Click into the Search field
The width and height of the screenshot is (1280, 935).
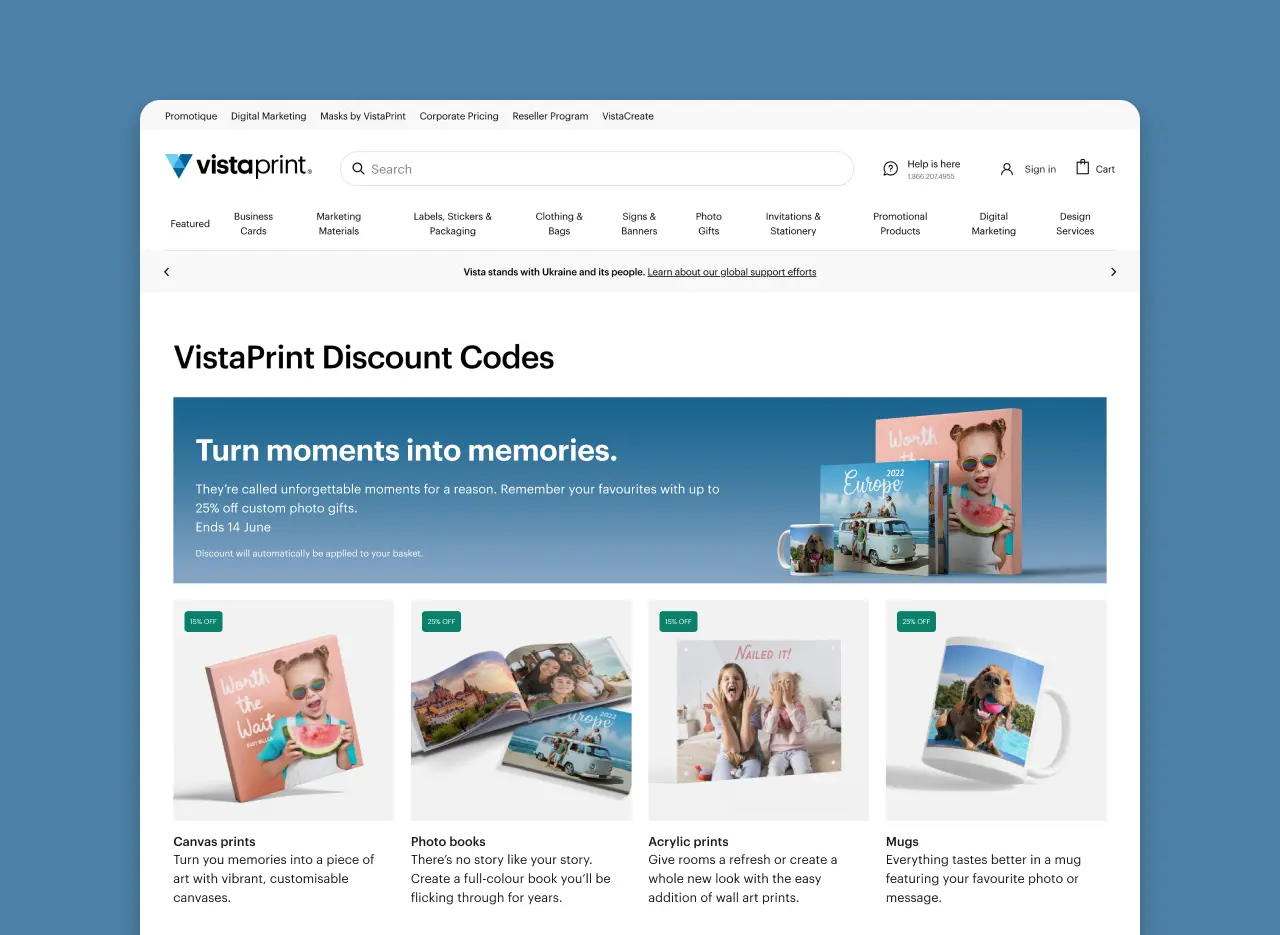tap(597, 169)
